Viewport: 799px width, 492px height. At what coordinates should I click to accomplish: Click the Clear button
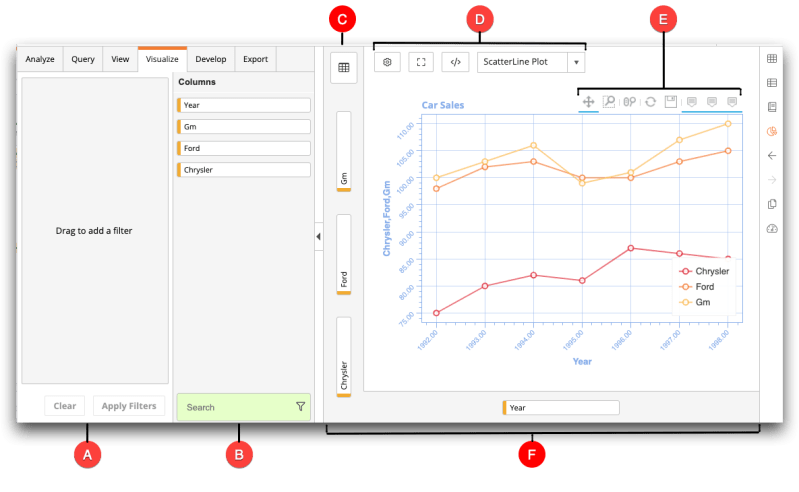[65, 406]
